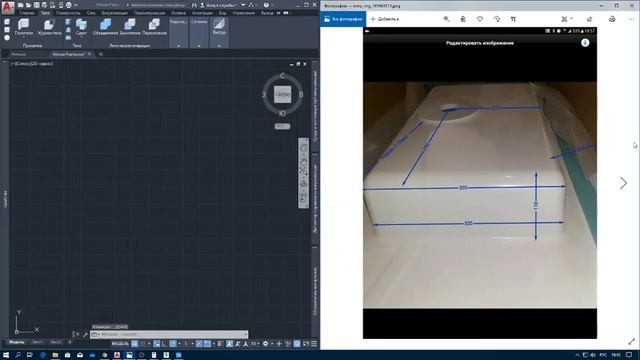
Task: Click the ViewCube top face
Action: click(282, 94)
